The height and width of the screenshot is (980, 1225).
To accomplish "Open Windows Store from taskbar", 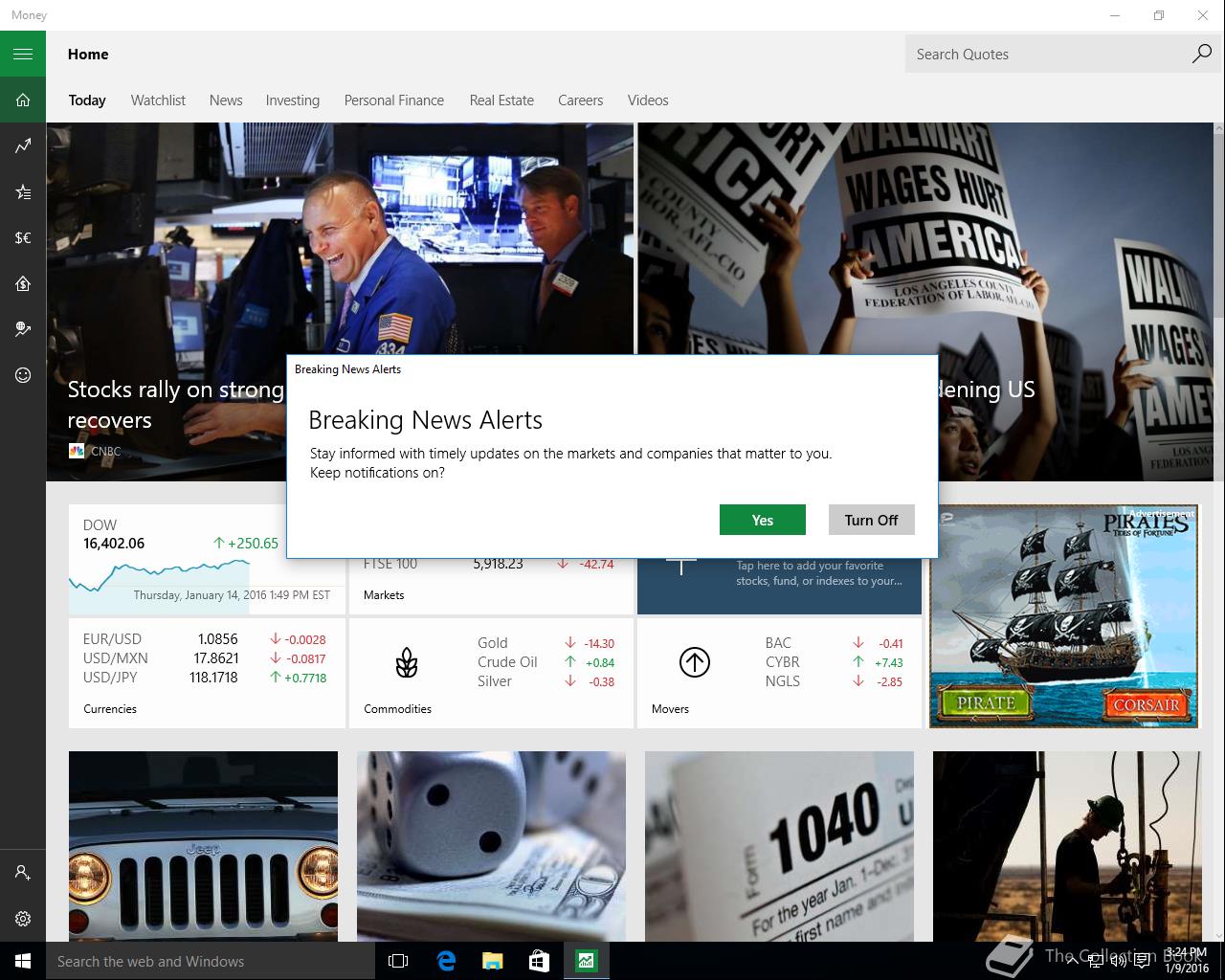I will pos(539,961).
